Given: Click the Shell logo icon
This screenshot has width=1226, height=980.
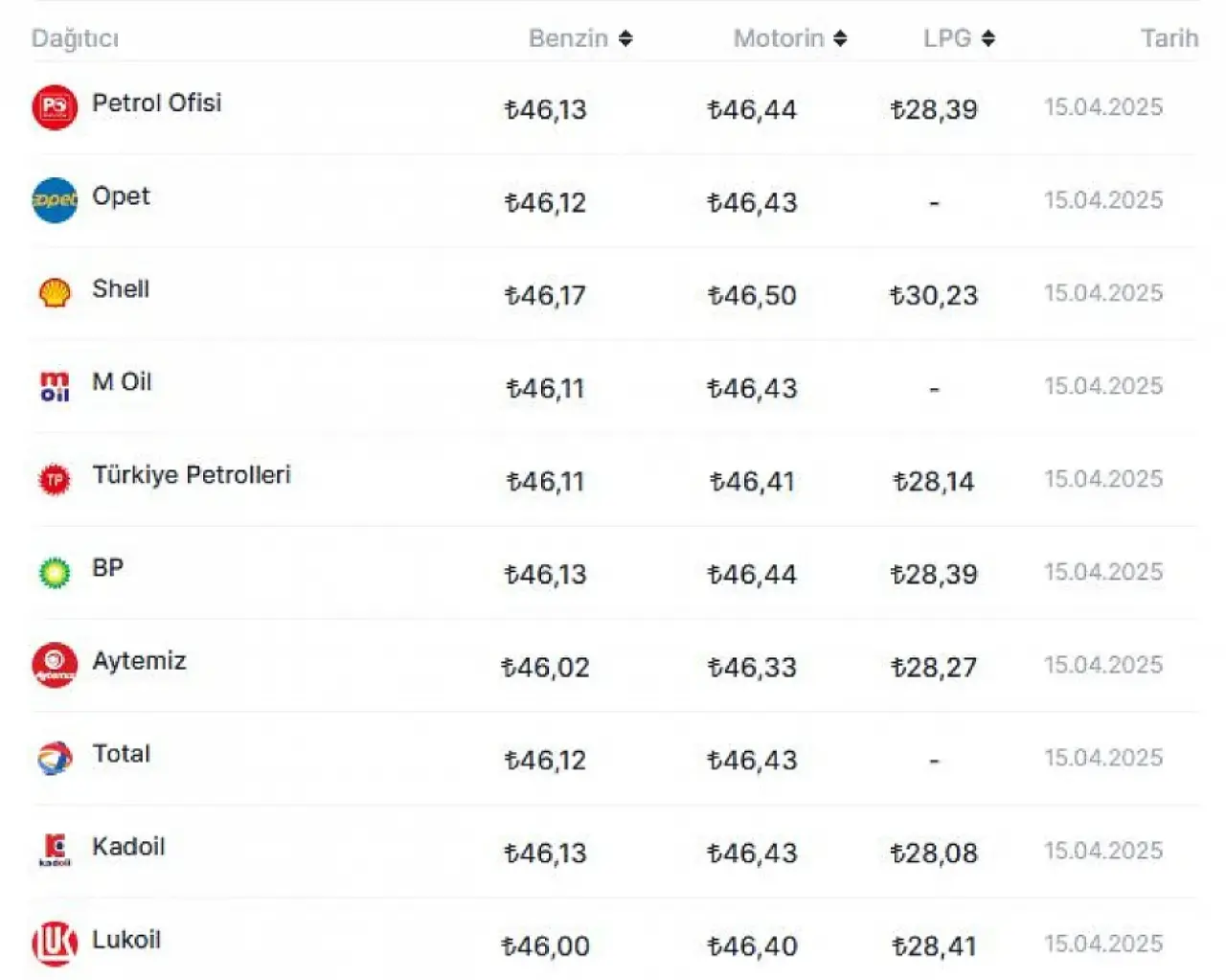Looking at the screenshot, I should tap(55, 293).
